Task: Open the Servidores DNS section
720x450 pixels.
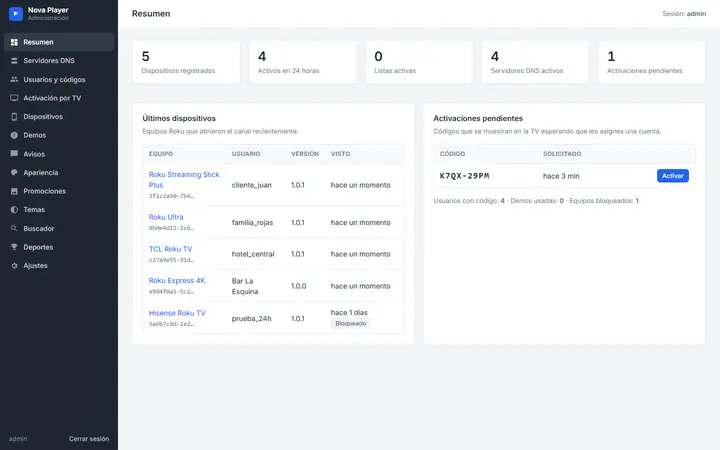Action: [x=59, y=61]
